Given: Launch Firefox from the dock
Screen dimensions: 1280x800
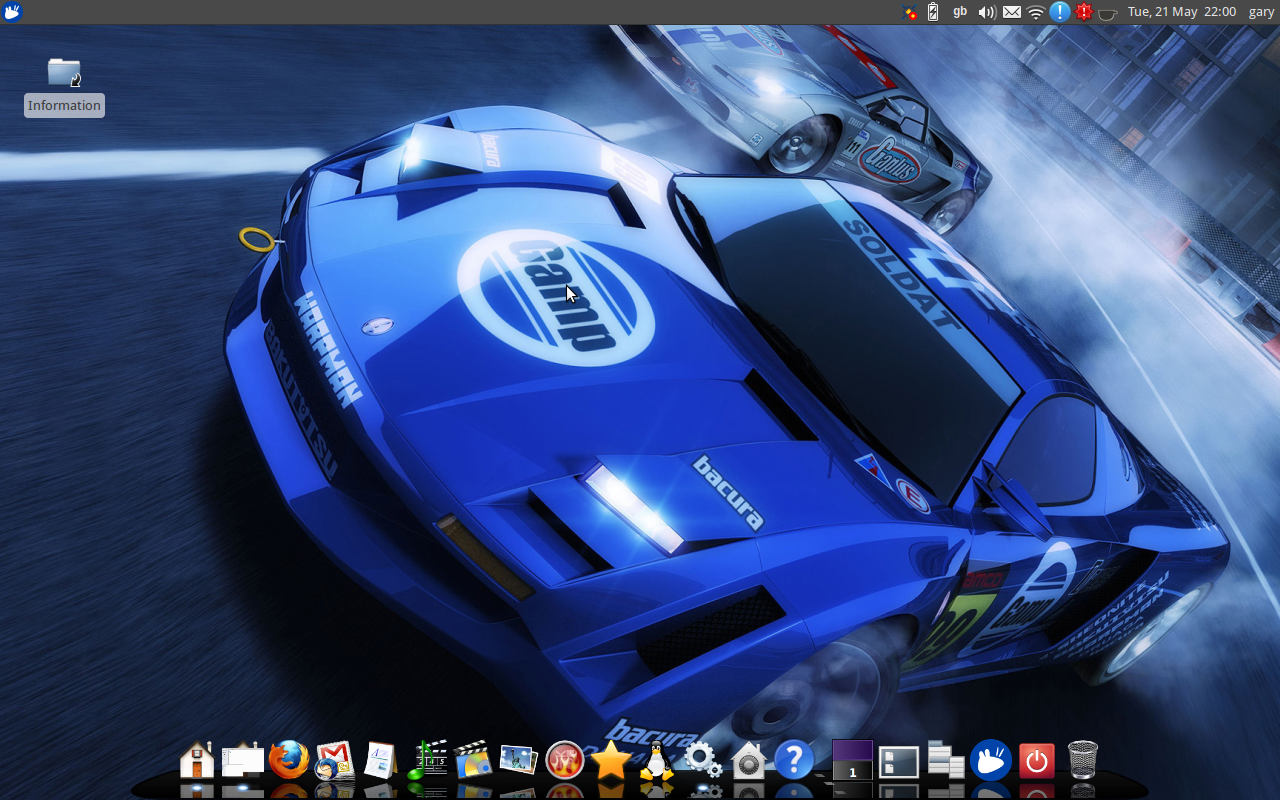Looking at the screenshot, I should [289, 760].
